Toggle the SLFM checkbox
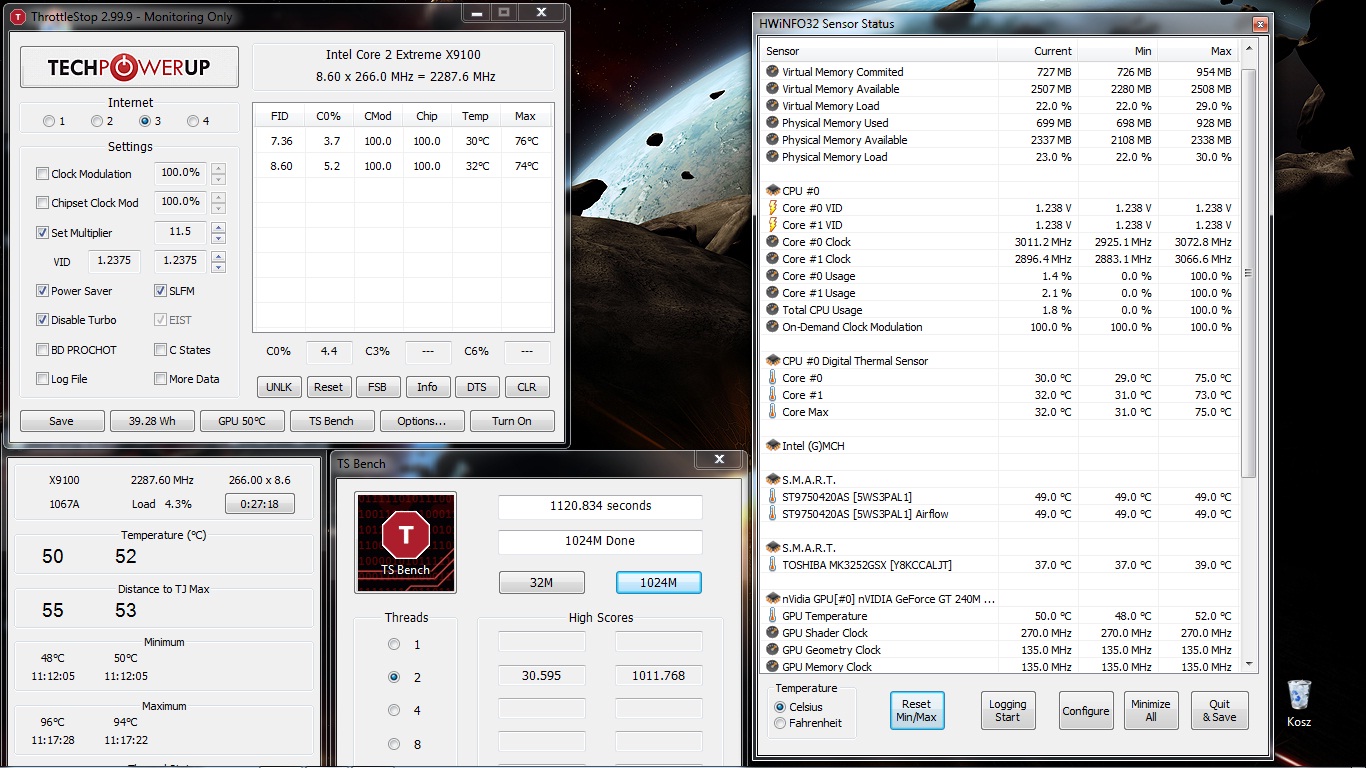The width and height of the screenshot is (1366, 768). 160,291
